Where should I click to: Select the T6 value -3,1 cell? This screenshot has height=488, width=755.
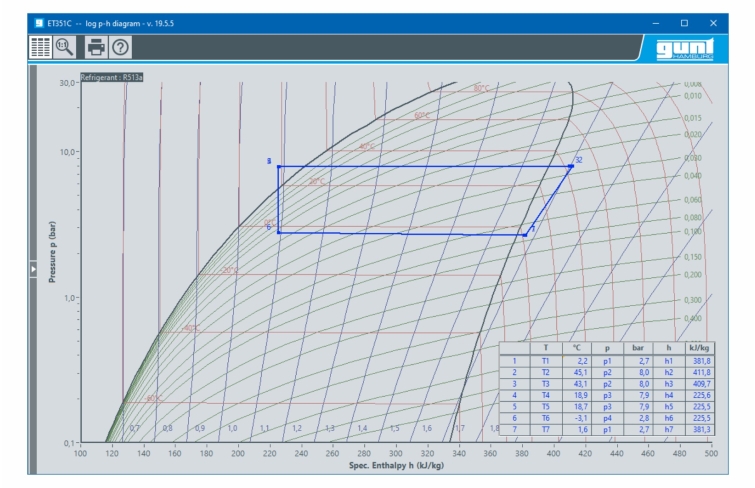pos(576,418)
